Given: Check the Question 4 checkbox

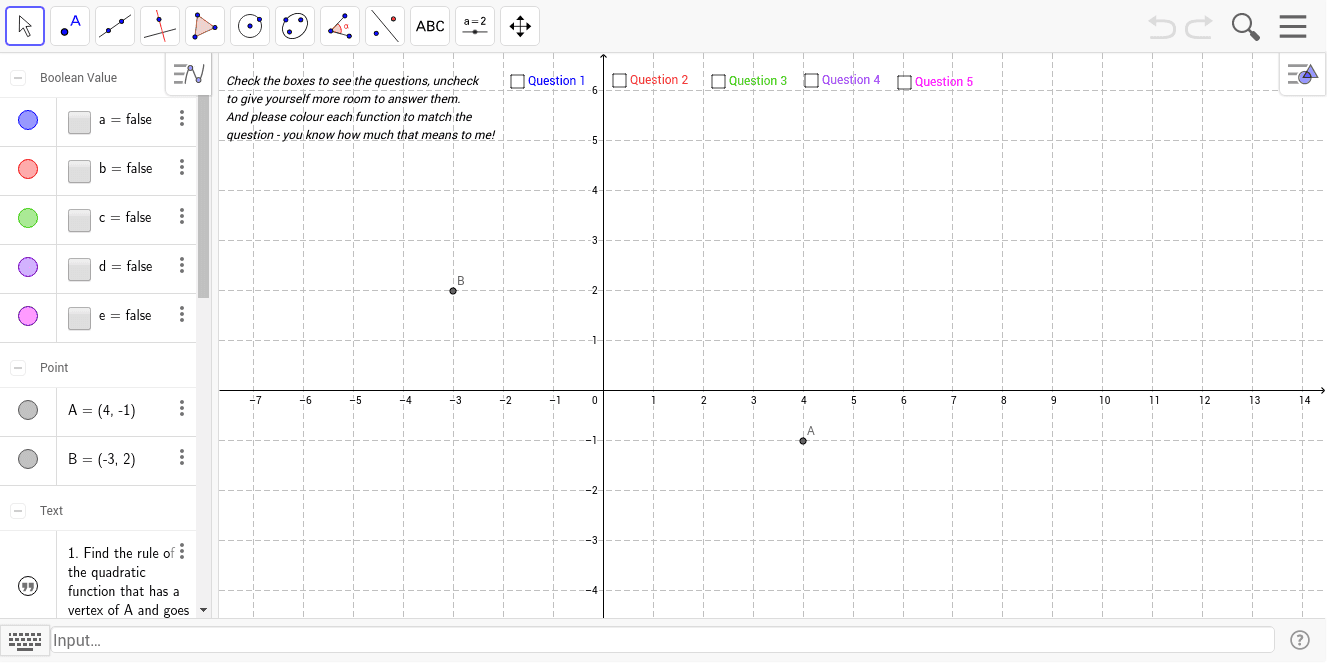Looking at the screenshot, I should tap(811, 80).
